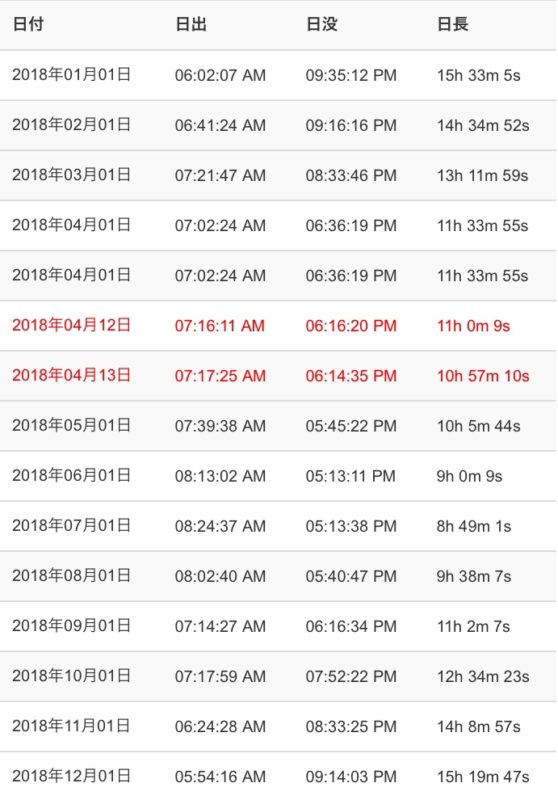Select the highlighted 2018年04月13日 date

(71, 376)
